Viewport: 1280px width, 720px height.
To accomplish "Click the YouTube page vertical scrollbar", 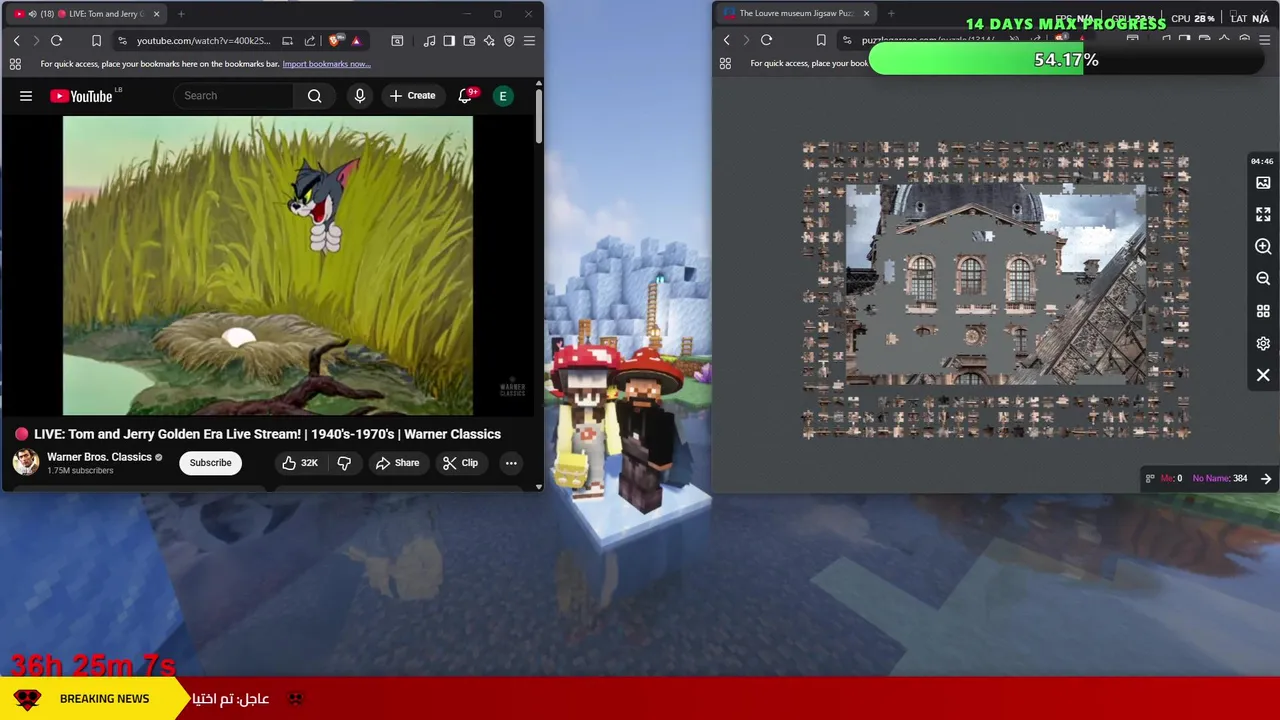I will coord(539,115).
